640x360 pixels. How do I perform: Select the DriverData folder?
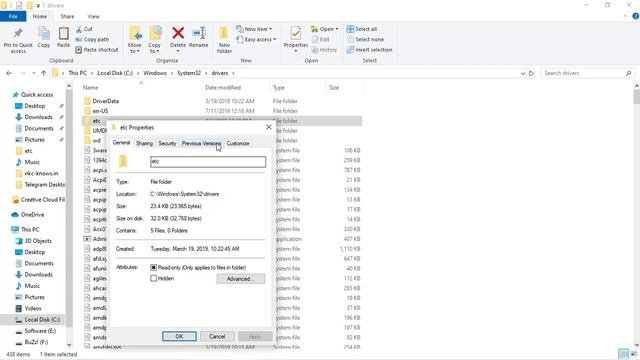point(105,101)
